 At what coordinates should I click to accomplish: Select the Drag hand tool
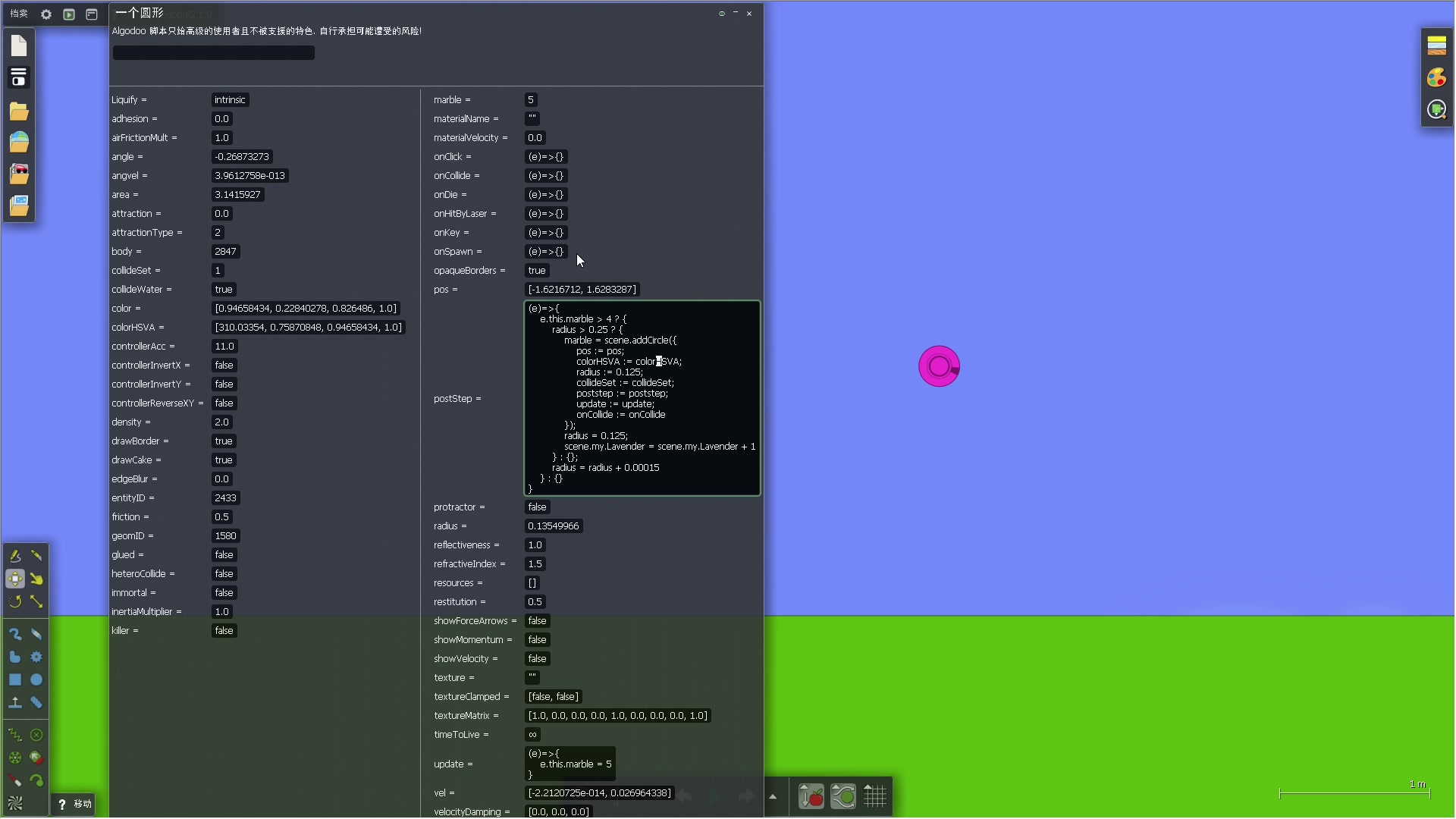click(x=36, y=579)
